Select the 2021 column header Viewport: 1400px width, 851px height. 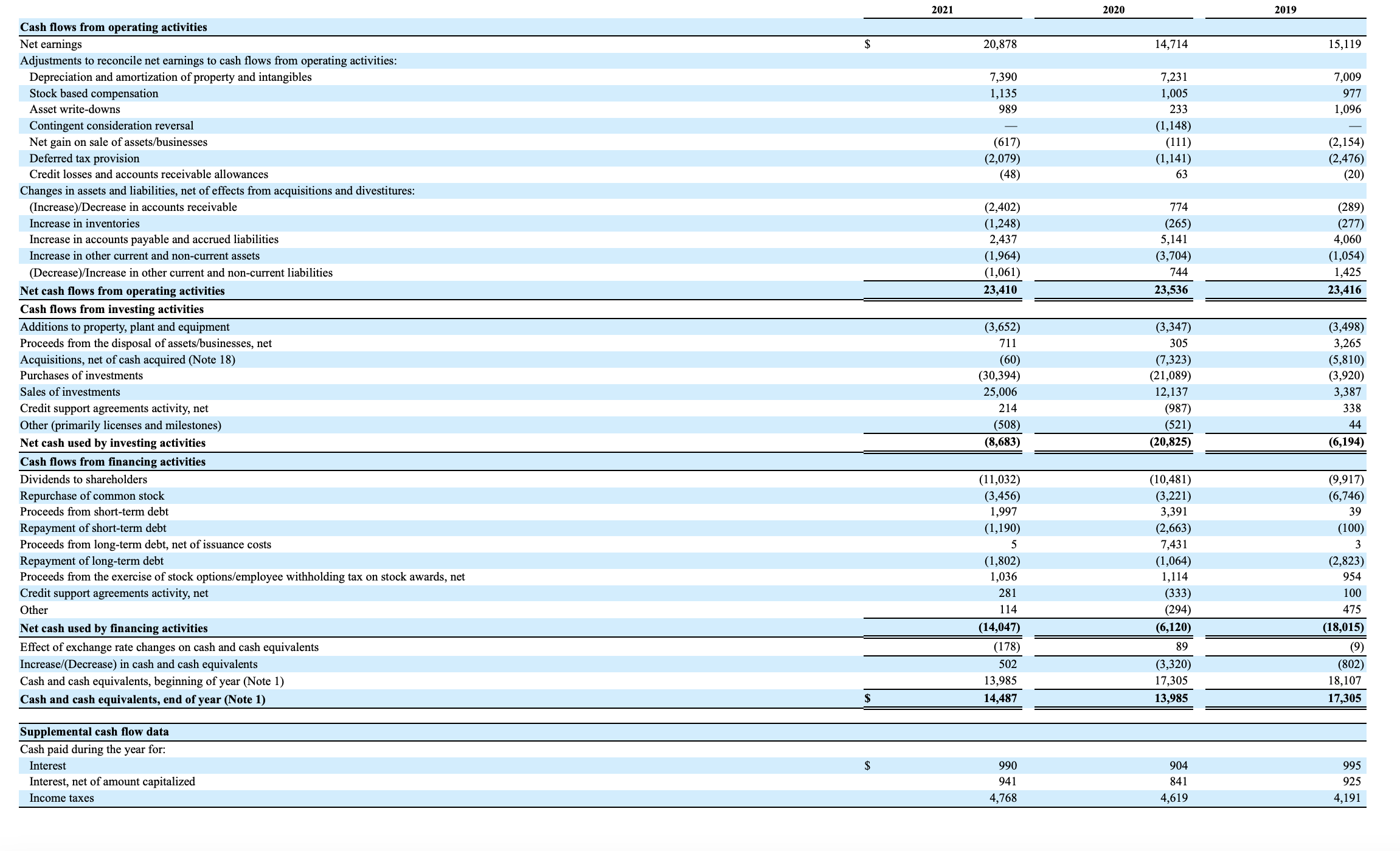coord(942,10)
